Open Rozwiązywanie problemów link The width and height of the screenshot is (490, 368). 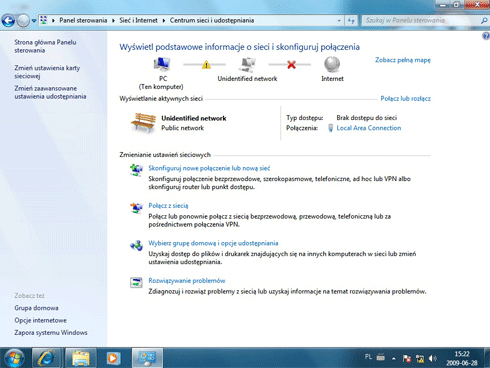[x=187, y=281]
